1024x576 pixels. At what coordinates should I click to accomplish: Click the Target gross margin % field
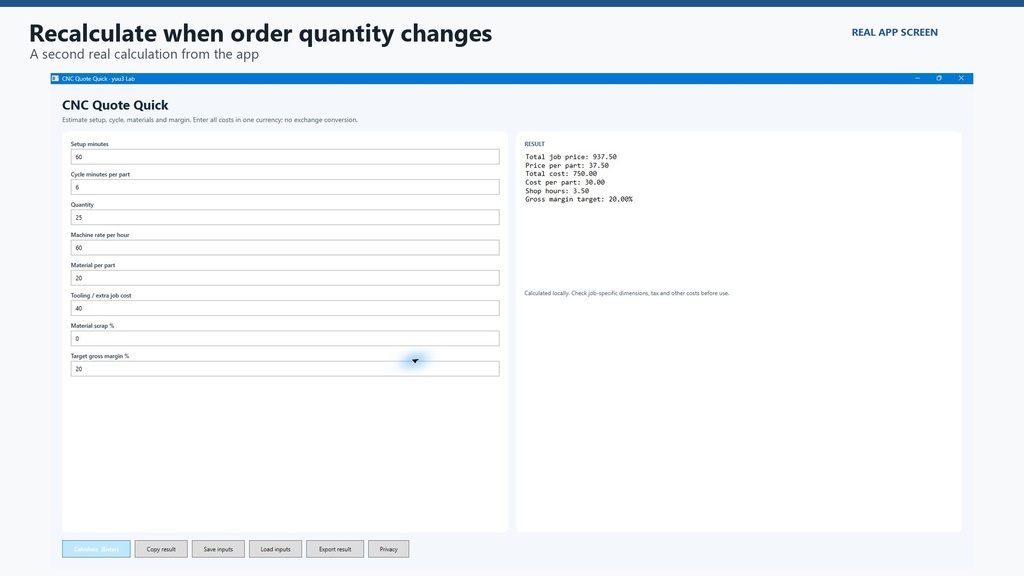[285, 368]
